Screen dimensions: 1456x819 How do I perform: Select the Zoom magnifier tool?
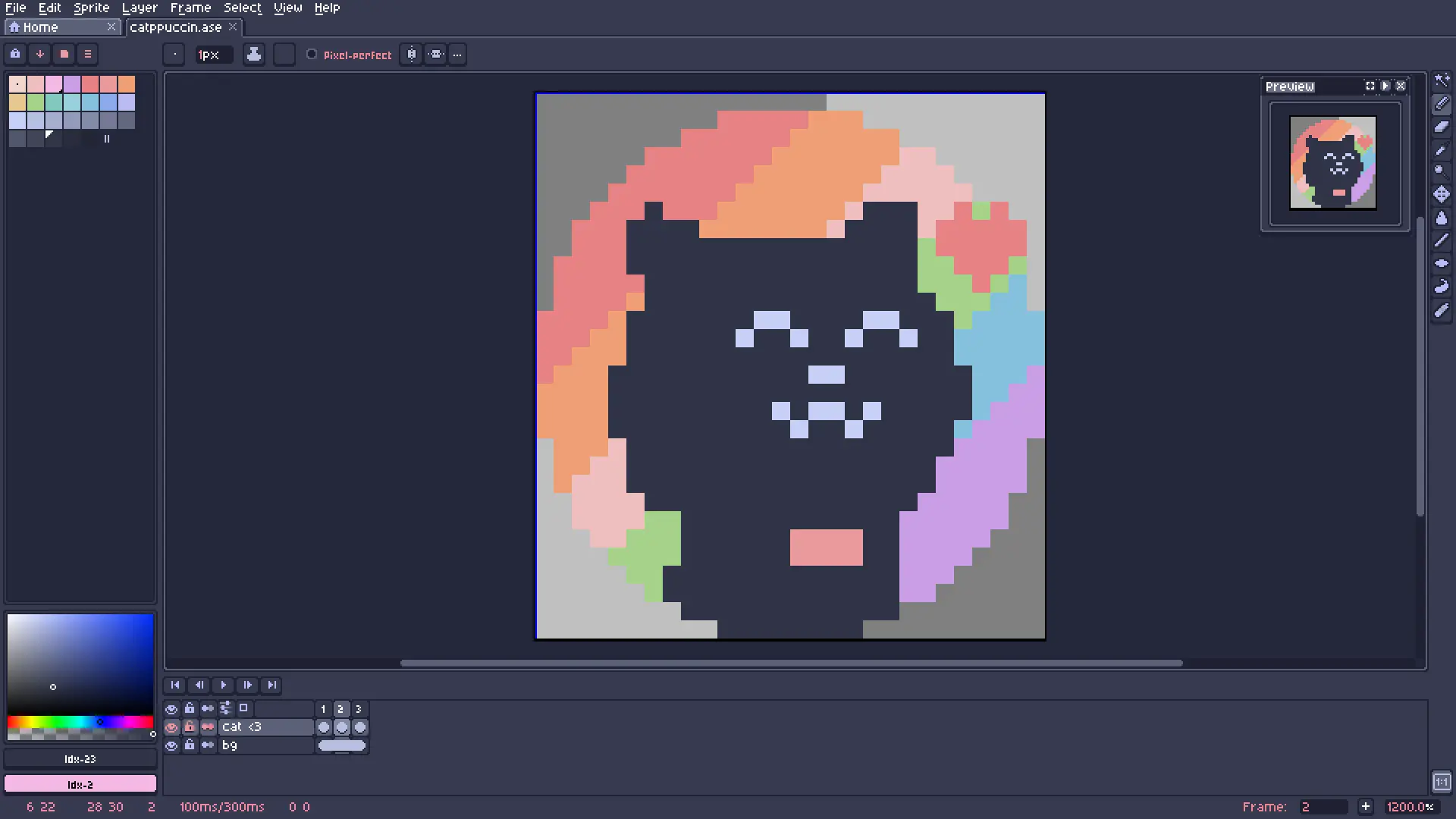tap(1442, 171)
